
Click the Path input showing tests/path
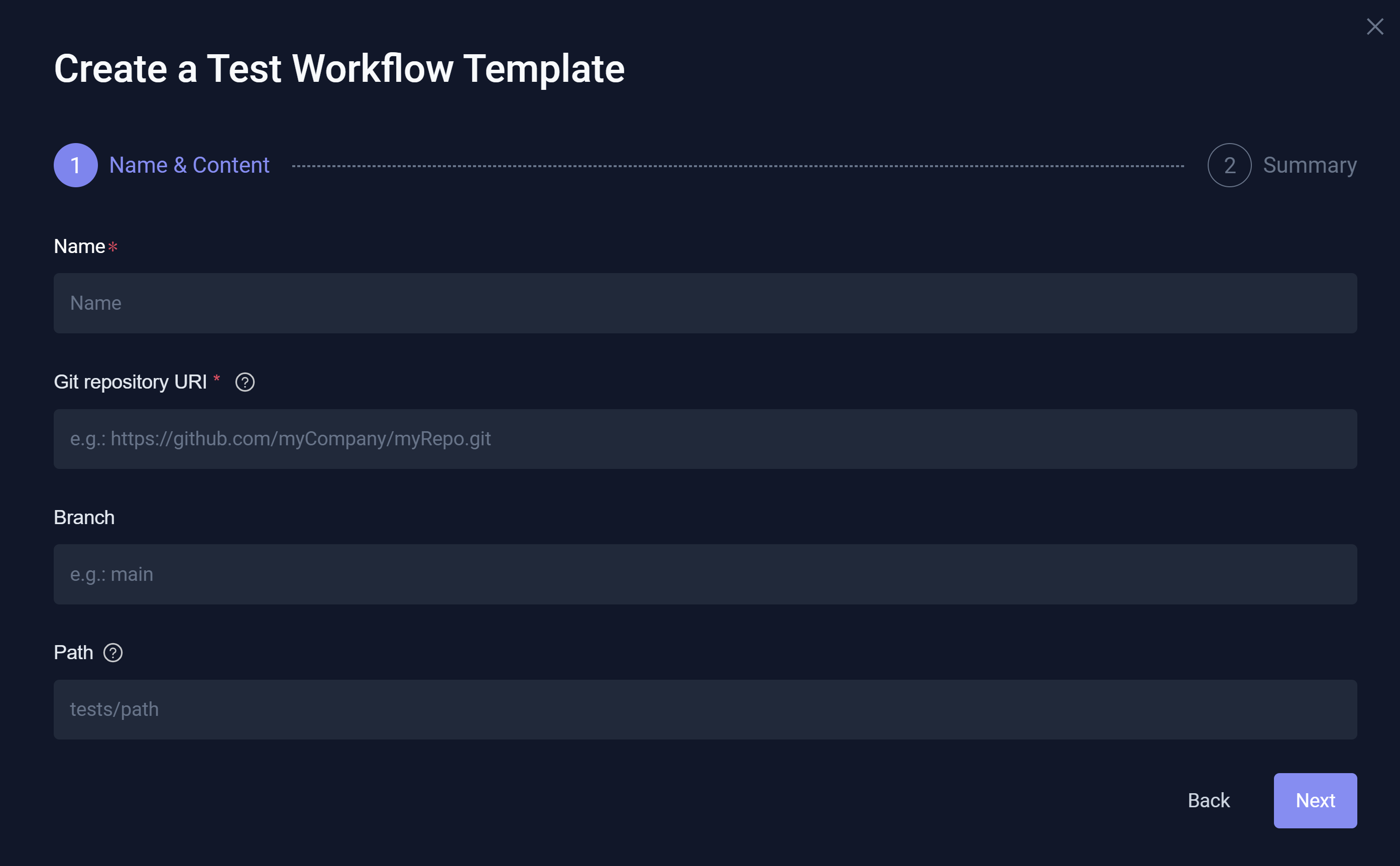coord(705,709)
